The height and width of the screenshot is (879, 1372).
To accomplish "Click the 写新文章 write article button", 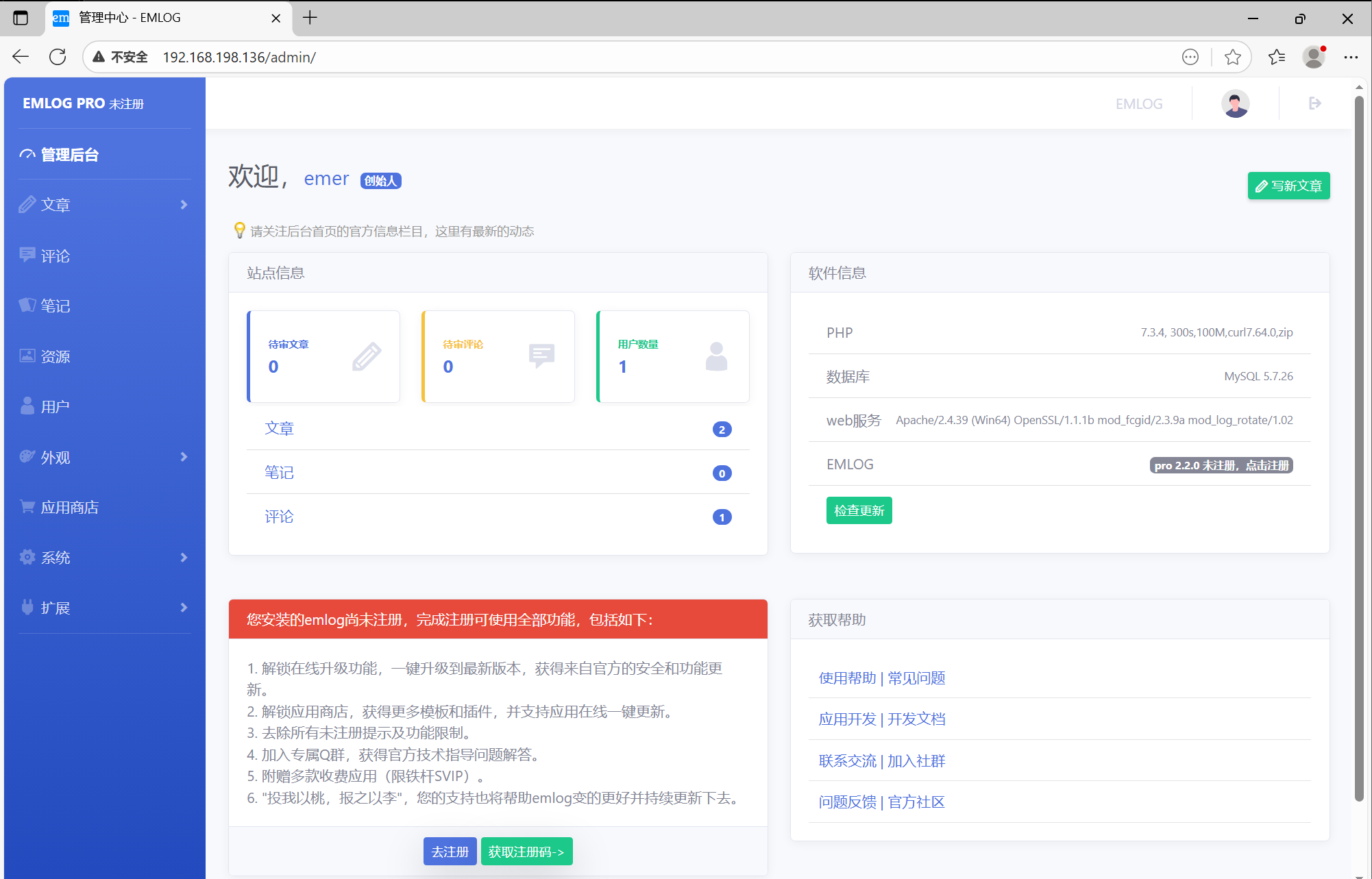I will click(x=1288, y=186).
